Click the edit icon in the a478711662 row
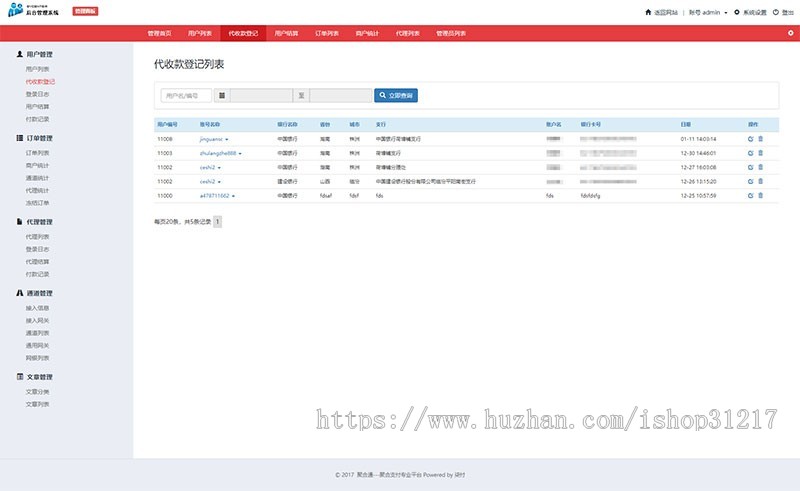Image resolution: width=800 pixels, height=491 pixels. tap(751, 195)
